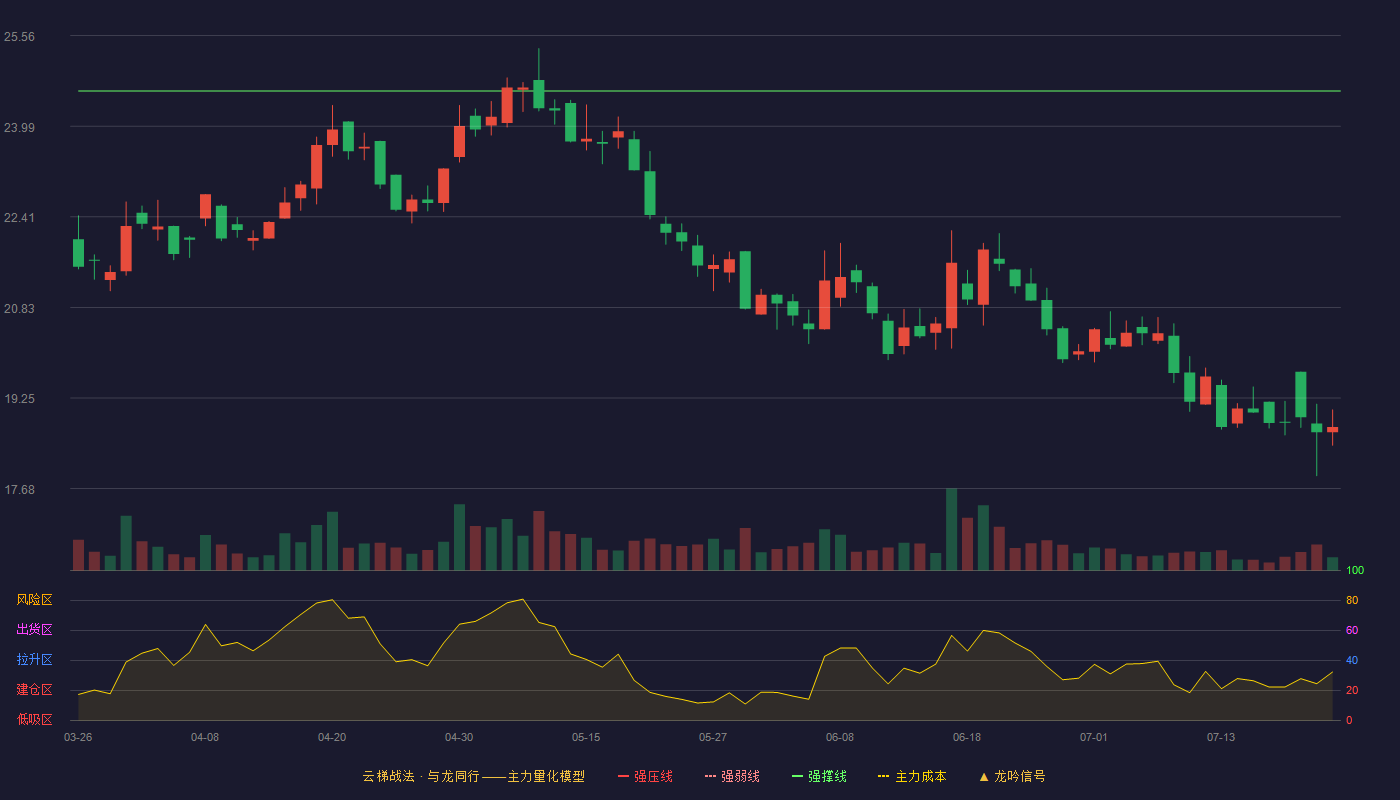This screenshot has width=1400, height=800.
Task: Toggle the 强撑线 legend entry
Action: (819, 776)
